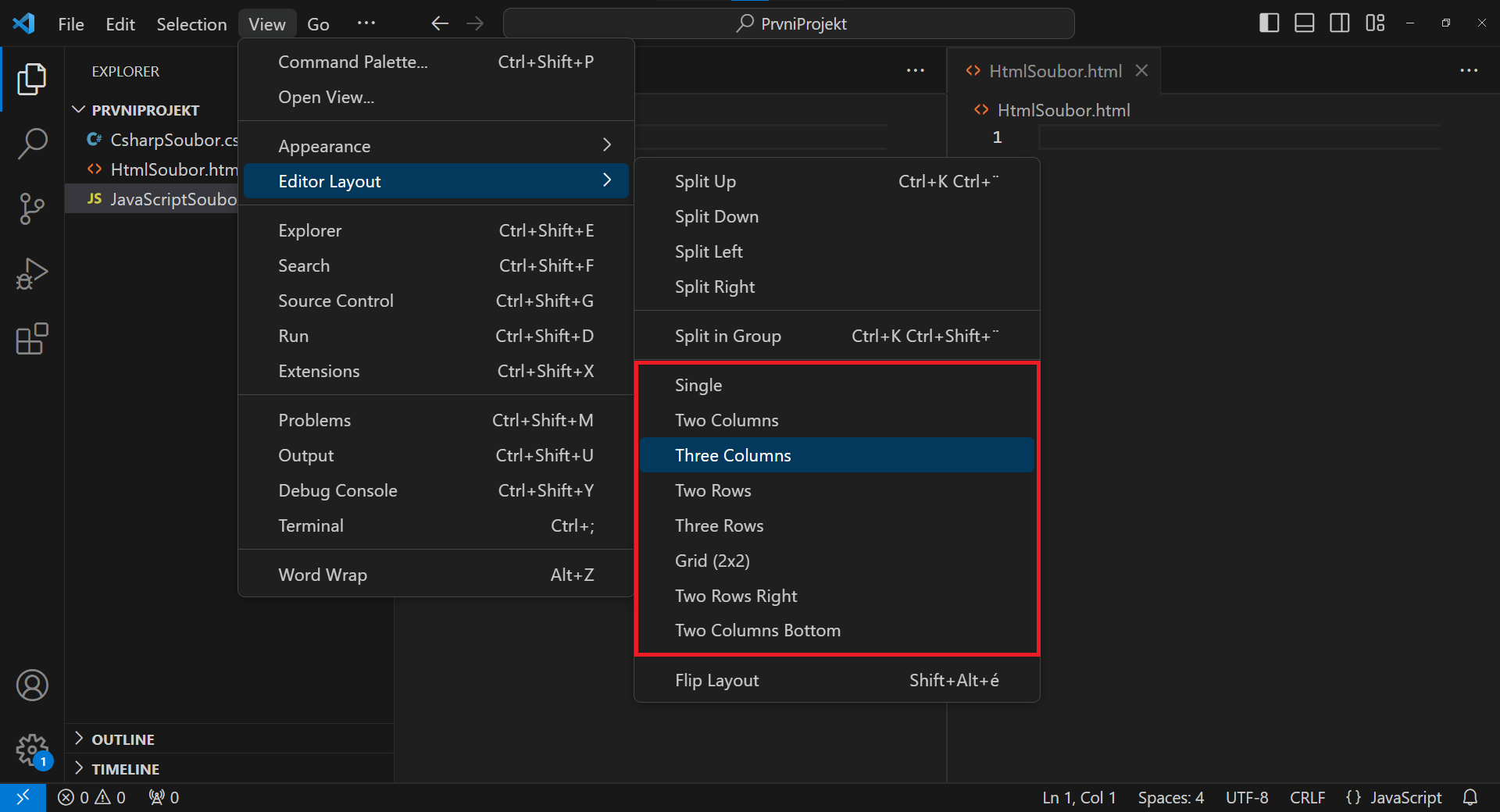This screenshot has height=812, width=1500.
Task: Open the File menu
Action: (70, 23)
